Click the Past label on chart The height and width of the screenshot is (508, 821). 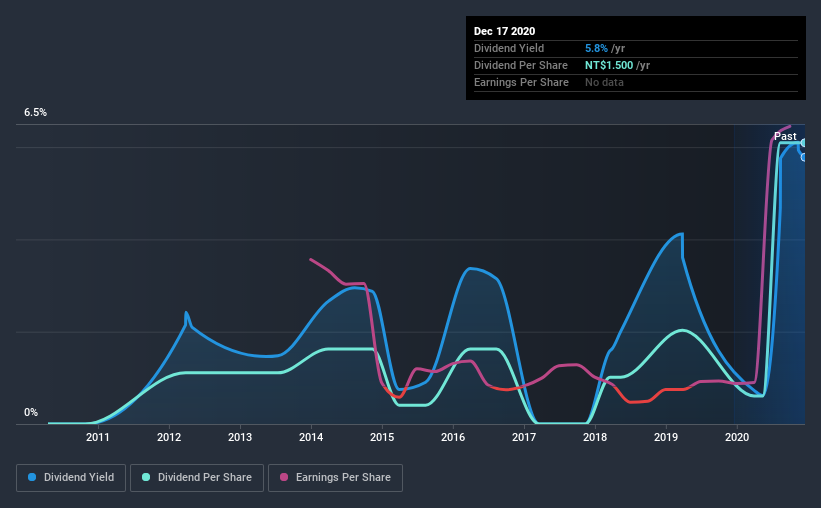[785, 136]
